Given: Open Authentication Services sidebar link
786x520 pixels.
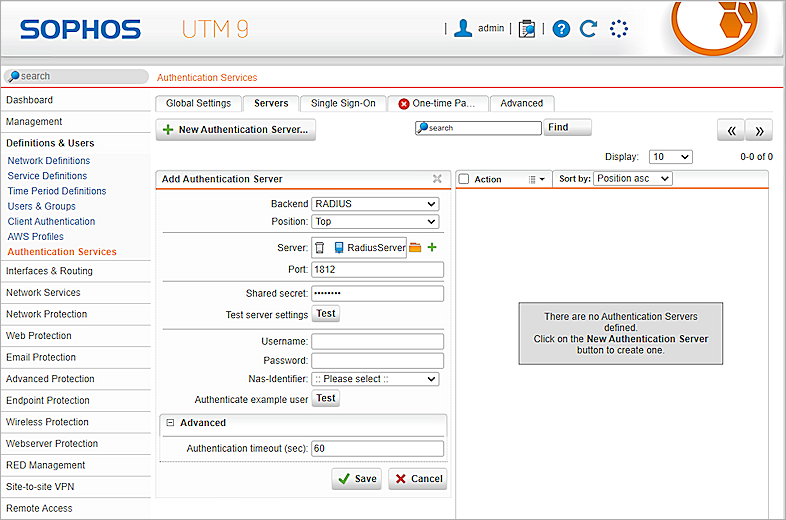Looking at the screenshot, I should [x=62, y=252].
